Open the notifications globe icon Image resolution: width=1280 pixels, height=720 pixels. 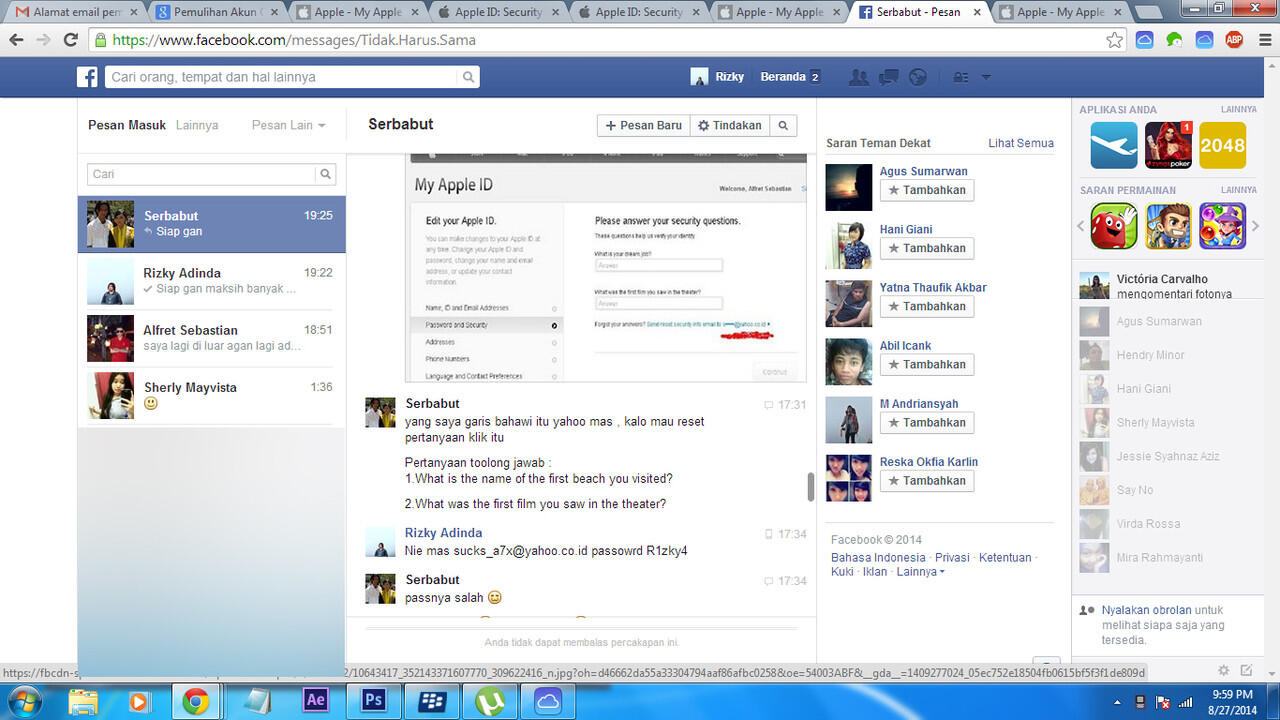click(x=917, y=77)
